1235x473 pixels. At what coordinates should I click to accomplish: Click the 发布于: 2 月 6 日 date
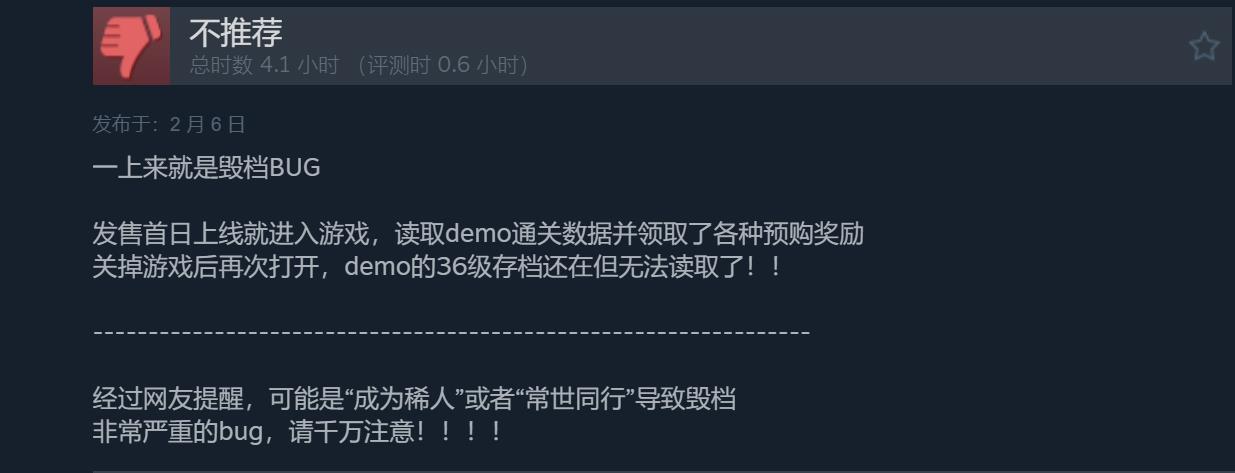pos(169,124)
